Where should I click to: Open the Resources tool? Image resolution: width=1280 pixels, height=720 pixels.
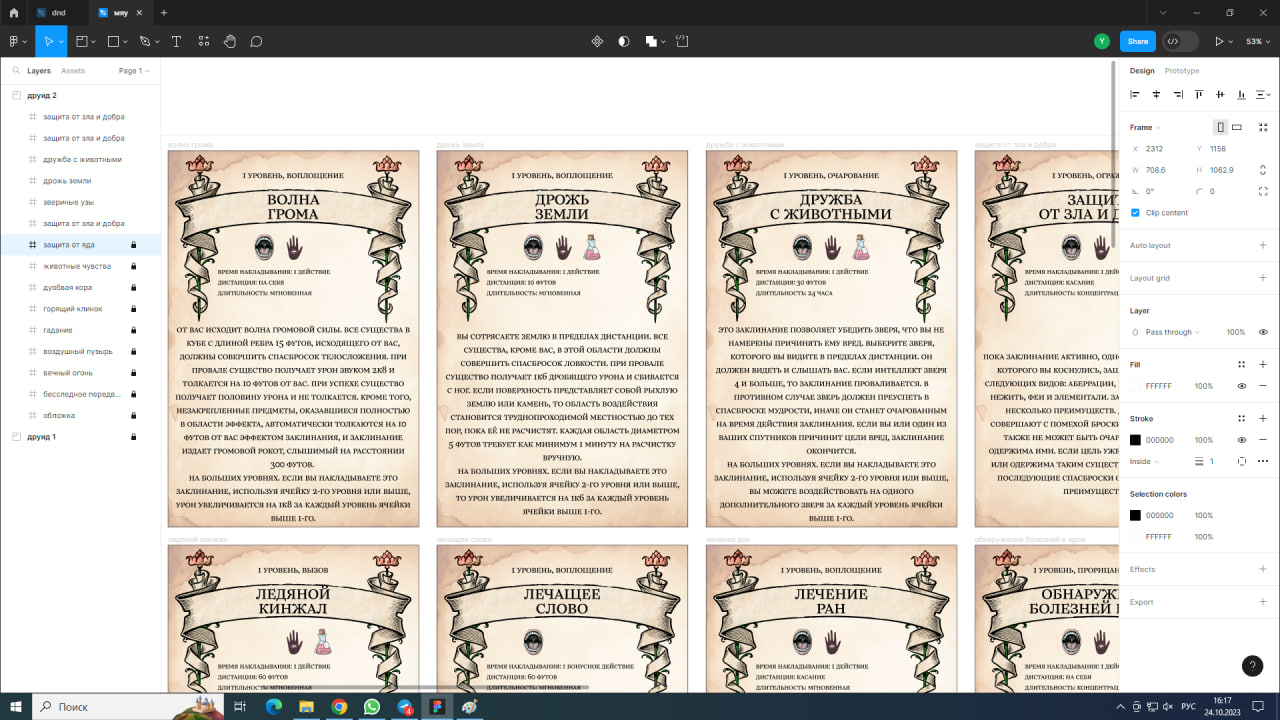(x=204, y=41)
